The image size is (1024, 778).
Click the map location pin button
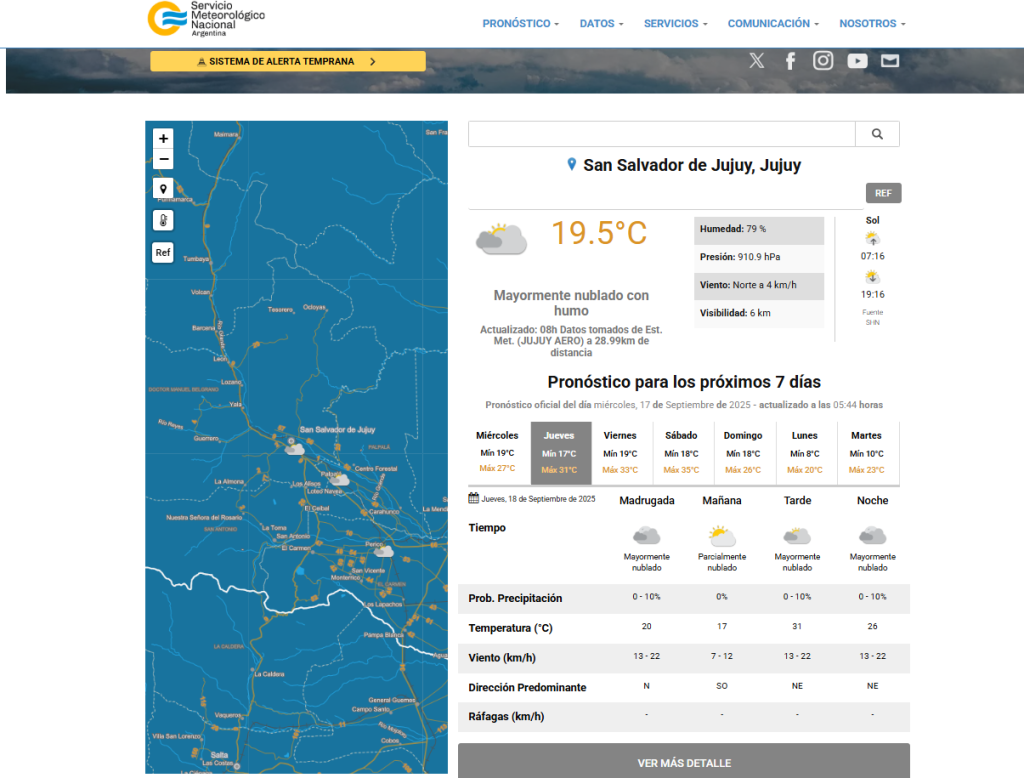pyautogui.click(x=164, y=189)
